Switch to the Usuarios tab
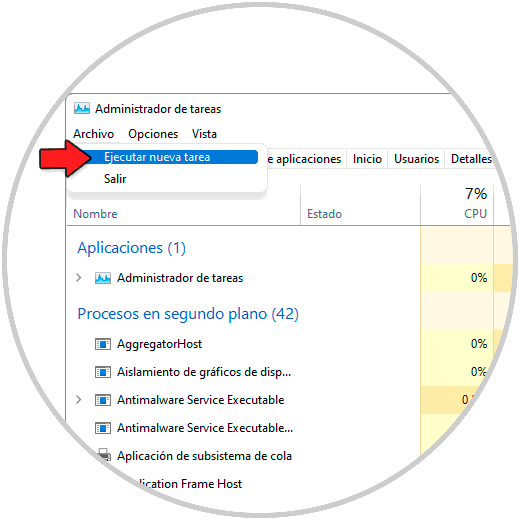This screenshot has height=520, width=520. [x=416, y=159]
